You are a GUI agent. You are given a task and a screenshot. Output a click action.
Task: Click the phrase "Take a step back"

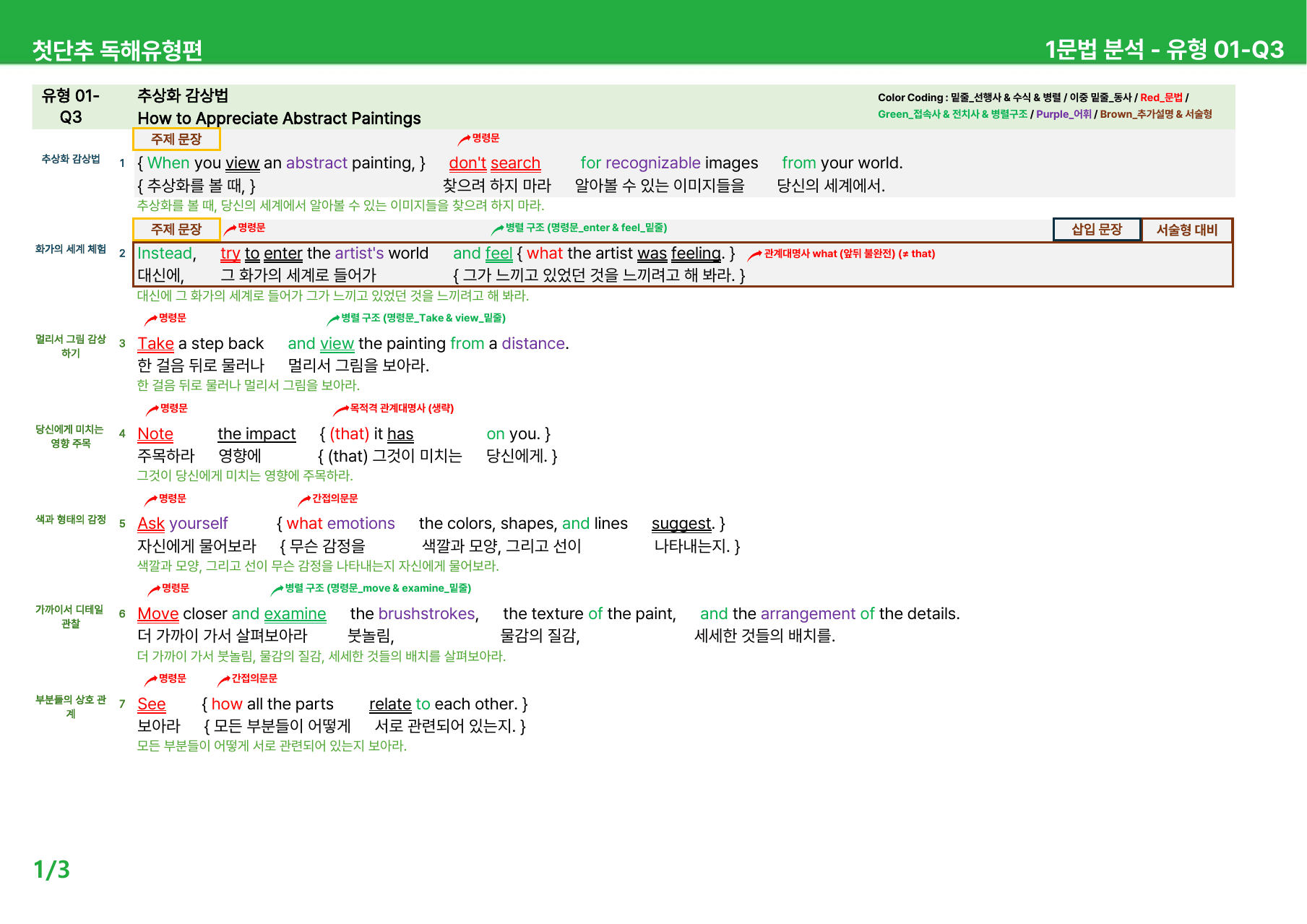point(201,344)
